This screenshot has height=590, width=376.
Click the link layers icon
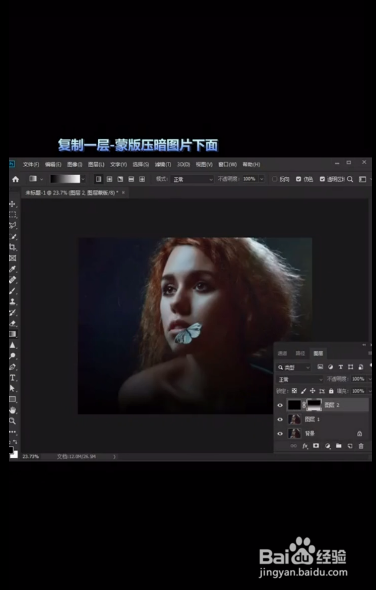tap(294, 446)
